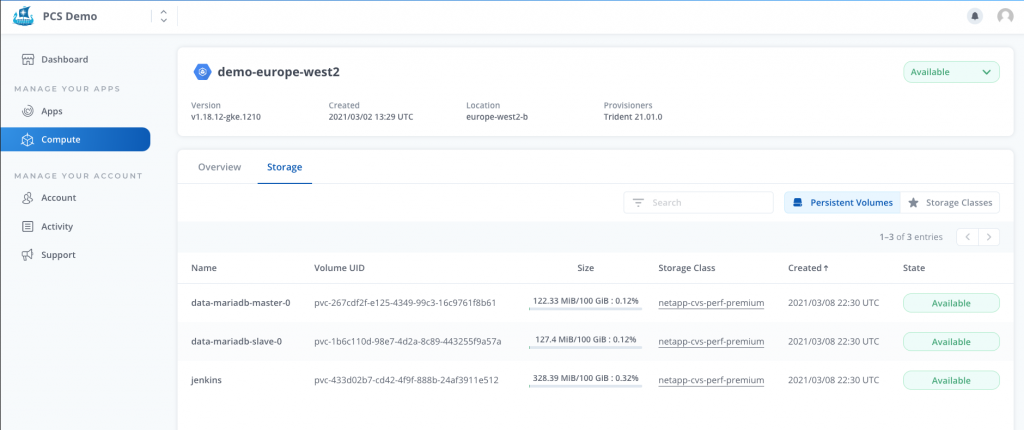Click the PCS Demo title text
Screen dimensions: 1024x430
70,16
